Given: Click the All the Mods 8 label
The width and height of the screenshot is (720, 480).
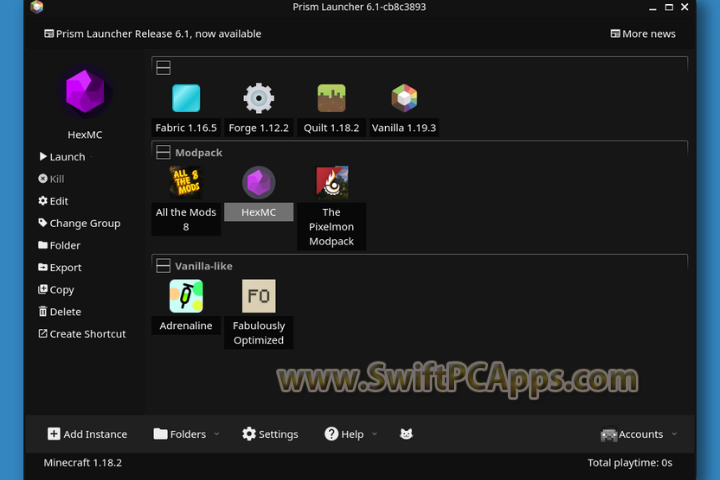Looking at the screenshot, I should [x=186, y=219].
